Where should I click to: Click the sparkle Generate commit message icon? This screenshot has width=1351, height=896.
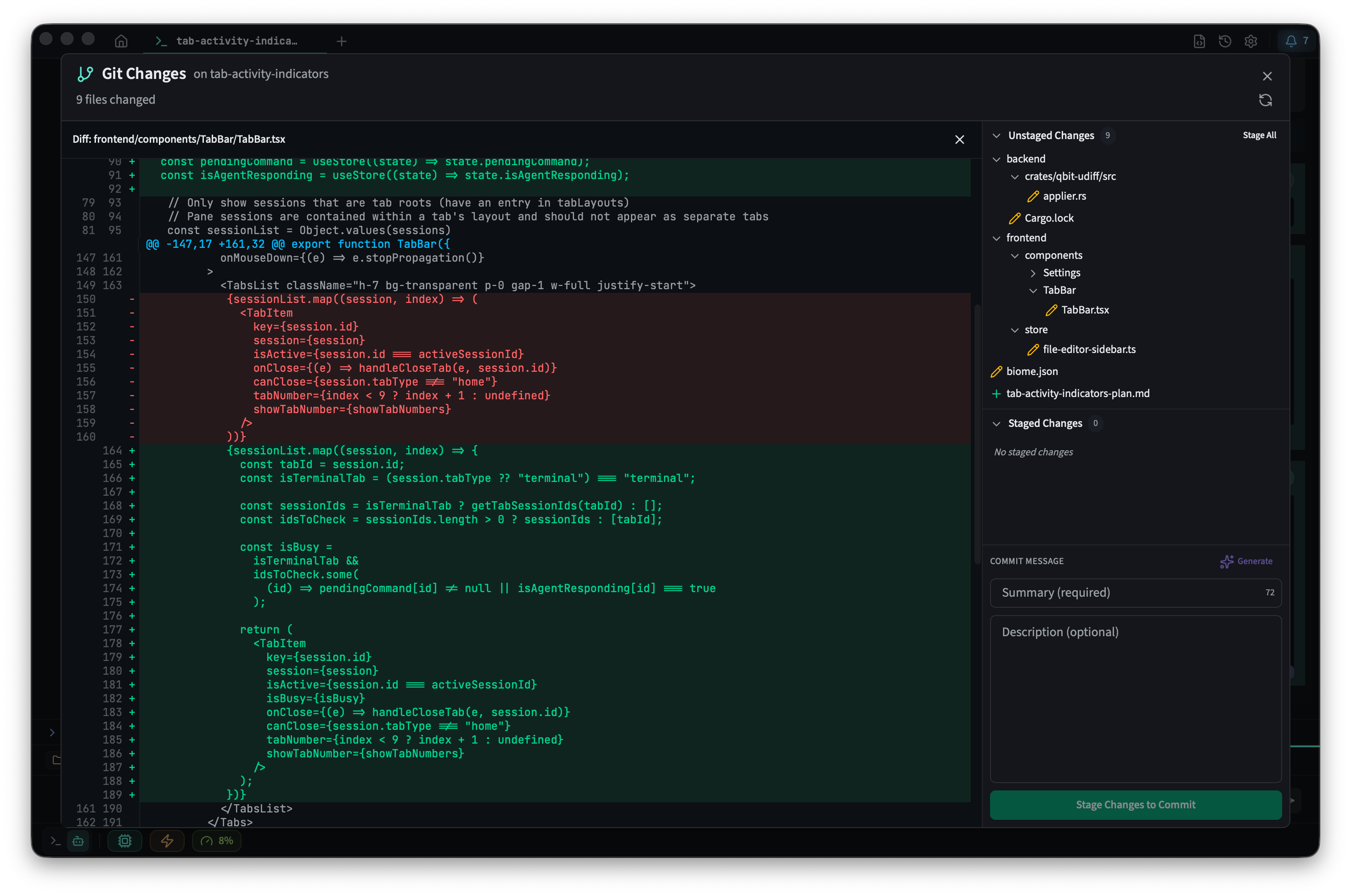(x=1226, y=562)
